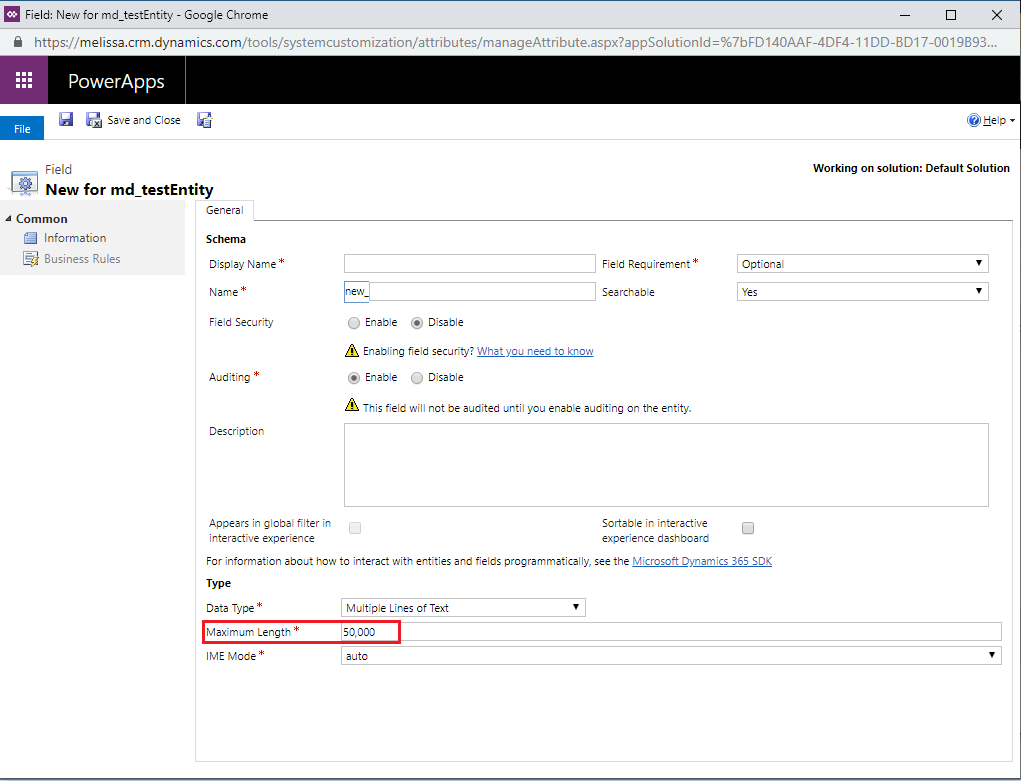1021x781 pixels.
Task: Select the Information icon in sidebar
Action: [30, 238]
